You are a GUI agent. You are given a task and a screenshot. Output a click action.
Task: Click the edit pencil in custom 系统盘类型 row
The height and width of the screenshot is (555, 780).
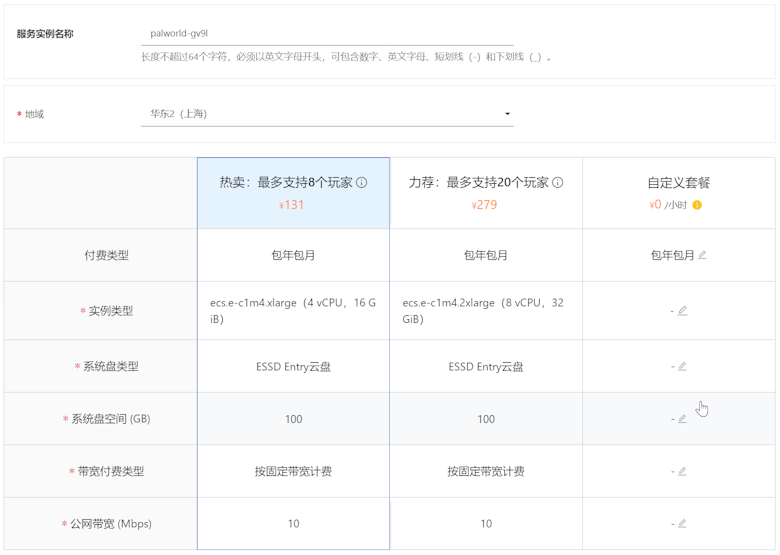point(682,367)
